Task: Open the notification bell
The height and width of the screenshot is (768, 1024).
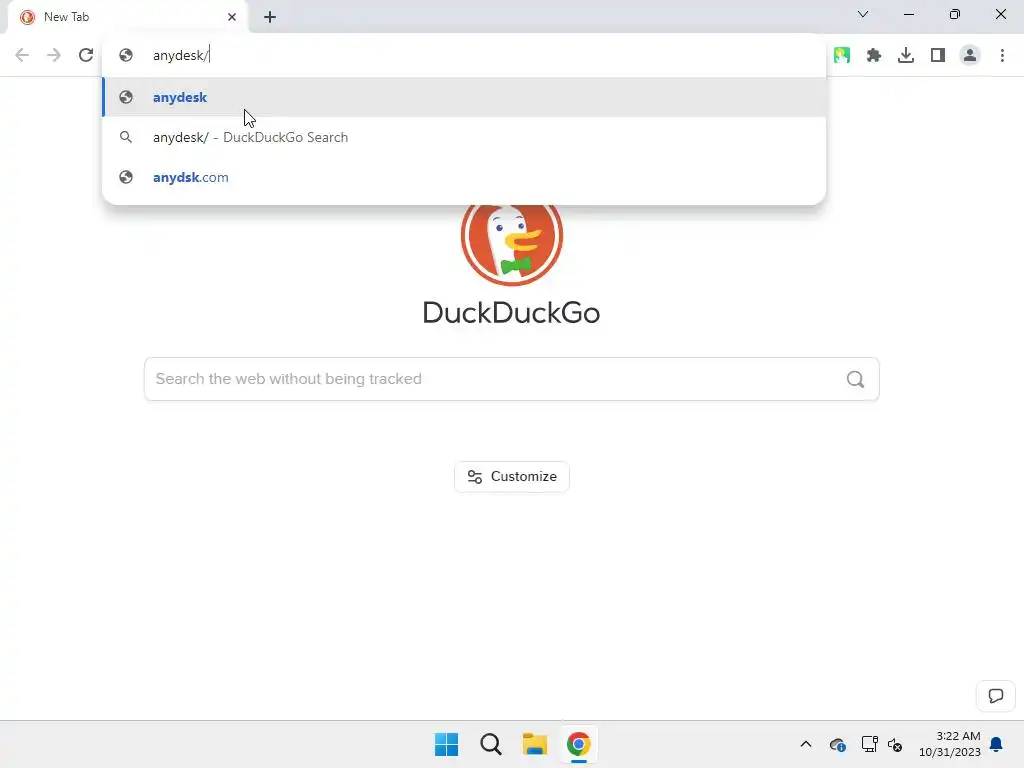Action: 996,744
